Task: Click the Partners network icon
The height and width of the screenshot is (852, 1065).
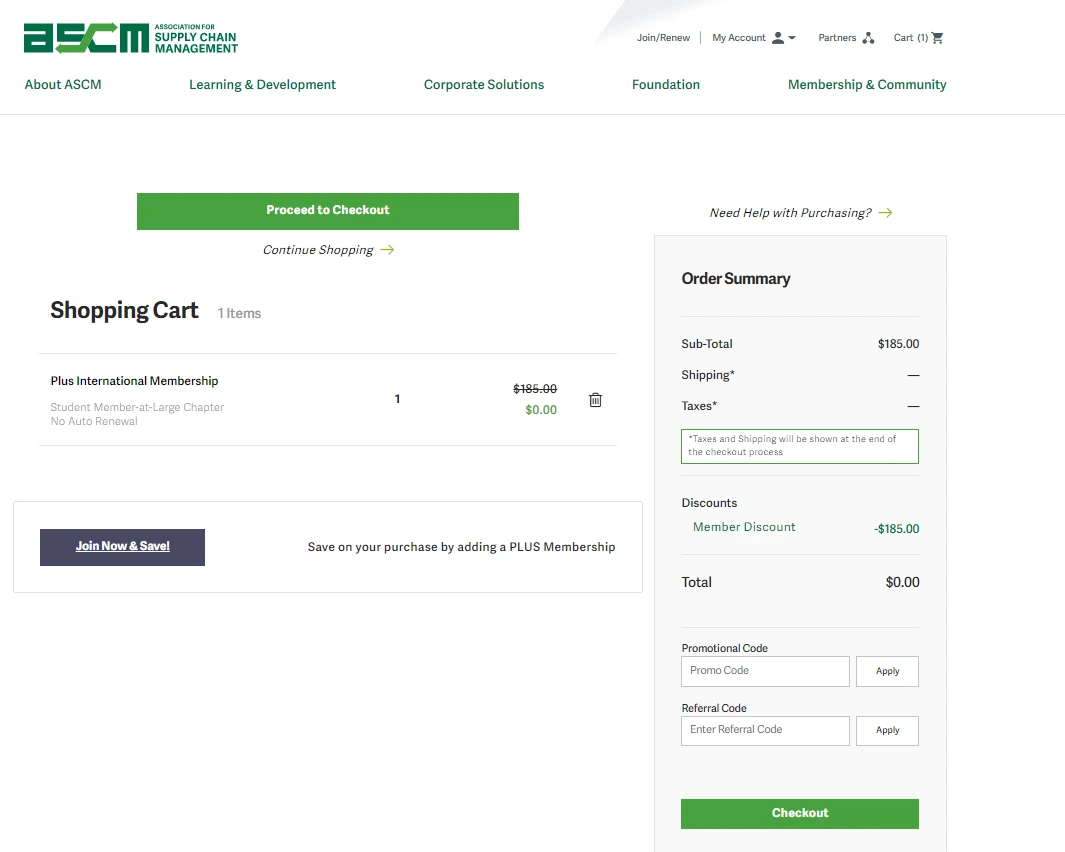Action: coord(868,37)
